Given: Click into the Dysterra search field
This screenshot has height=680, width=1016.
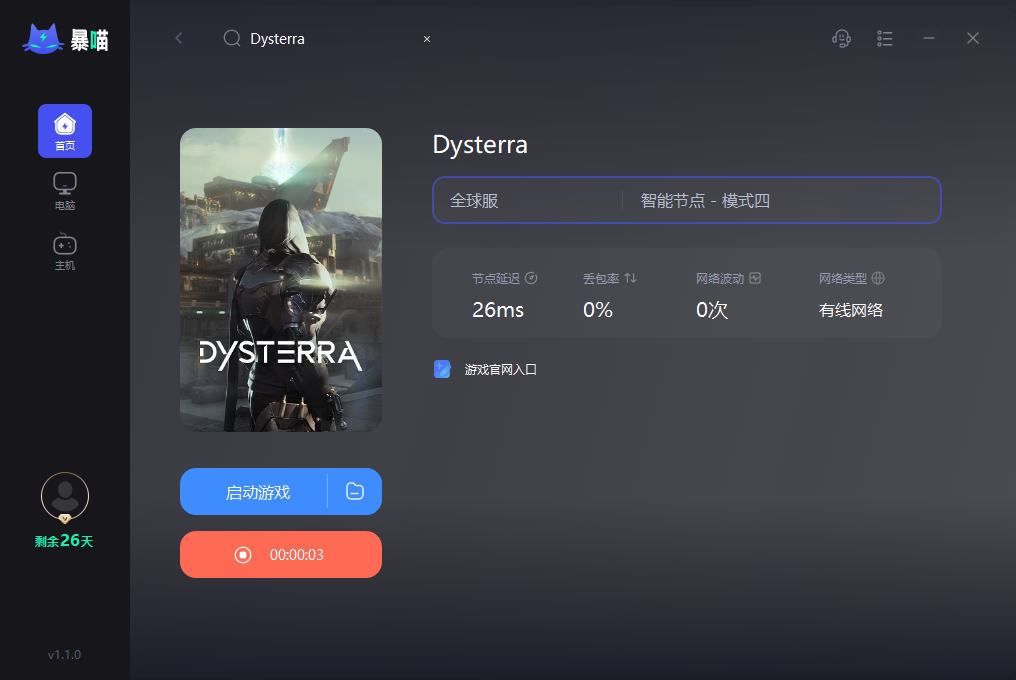Looking at the screenshot, I should click(x=324, y=39).
